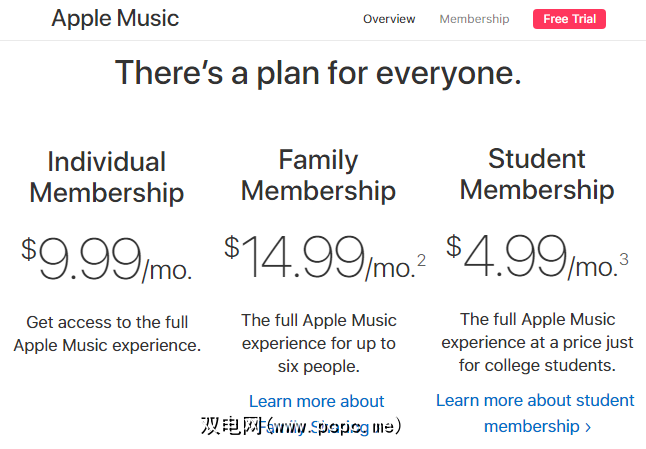Click the $9.99/mo. individual price
646x449 pixels.
coord(107,261)
